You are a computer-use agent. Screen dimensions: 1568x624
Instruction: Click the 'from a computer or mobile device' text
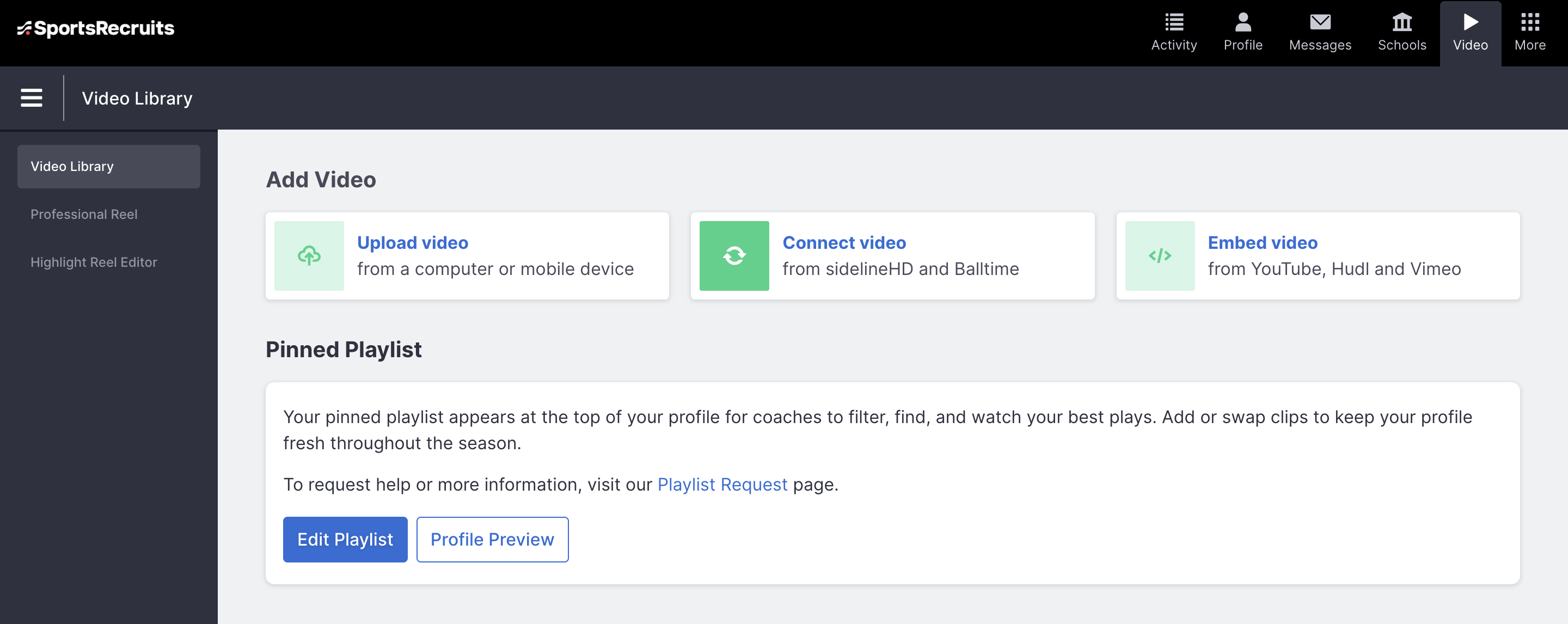point(495,269)
